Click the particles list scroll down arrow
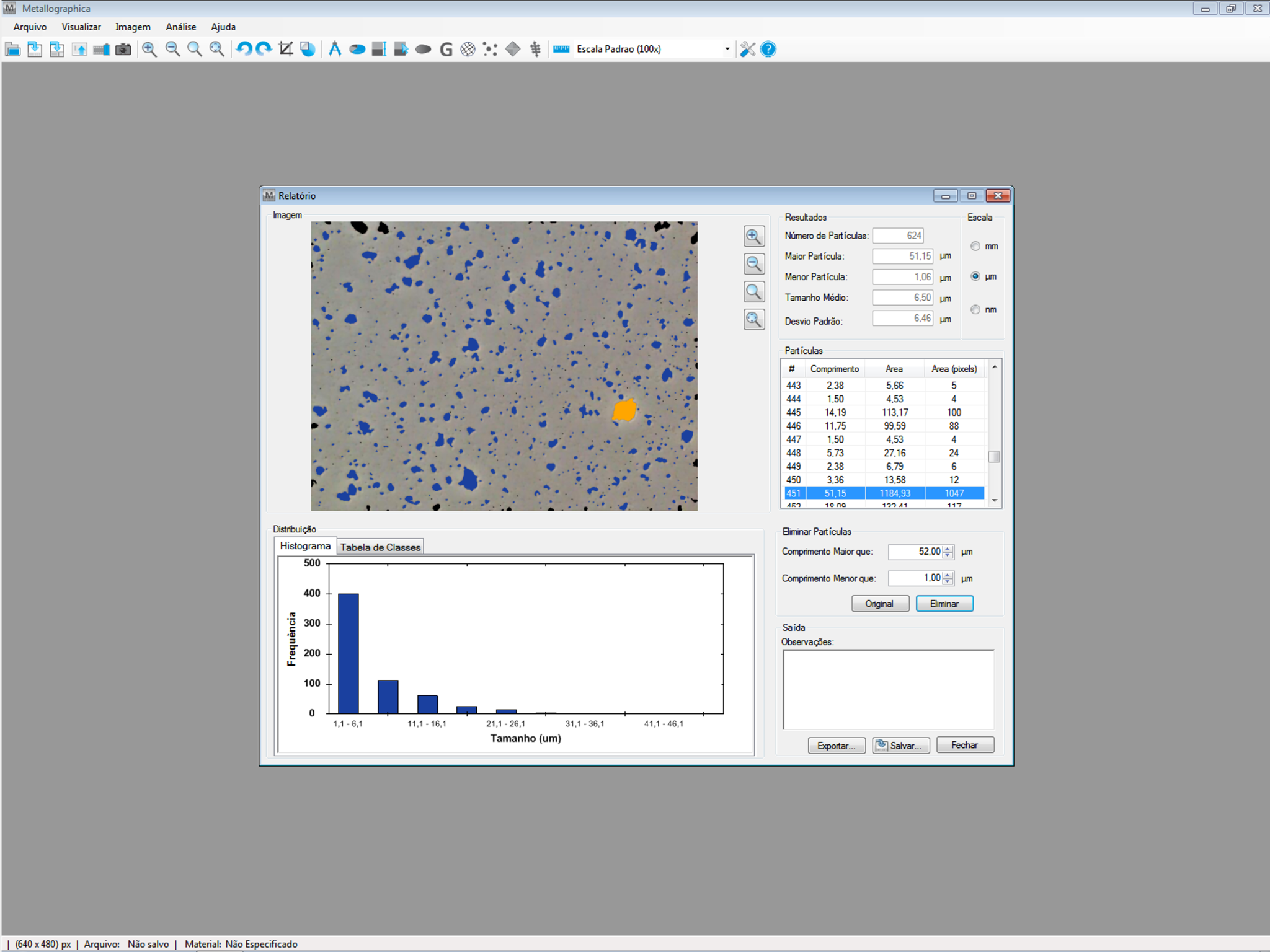Screen dimensions: 1270x952 point(995,500)
